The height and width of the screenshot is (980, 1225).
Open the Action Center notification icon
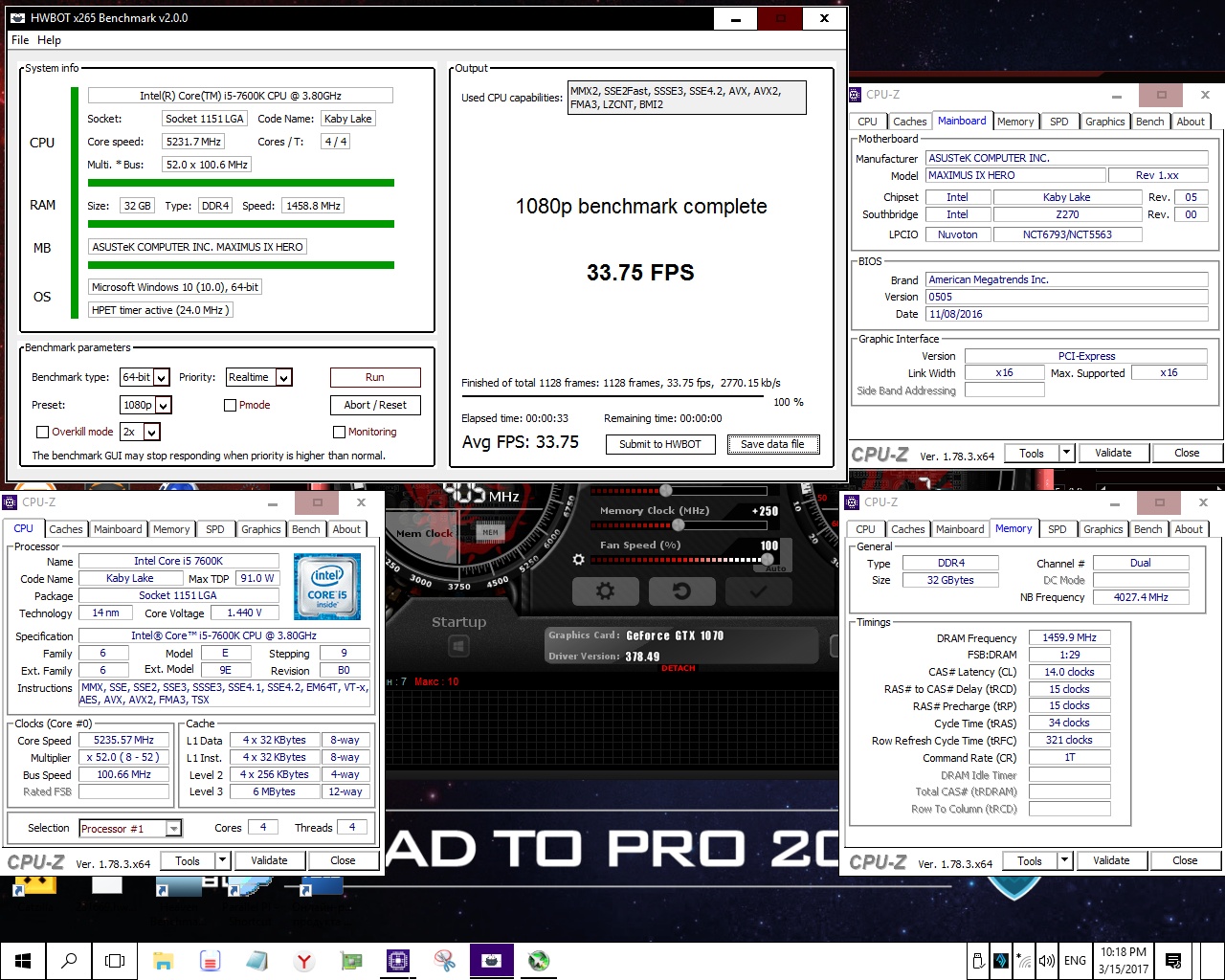pyautogui.click(x=1173, y=961)
